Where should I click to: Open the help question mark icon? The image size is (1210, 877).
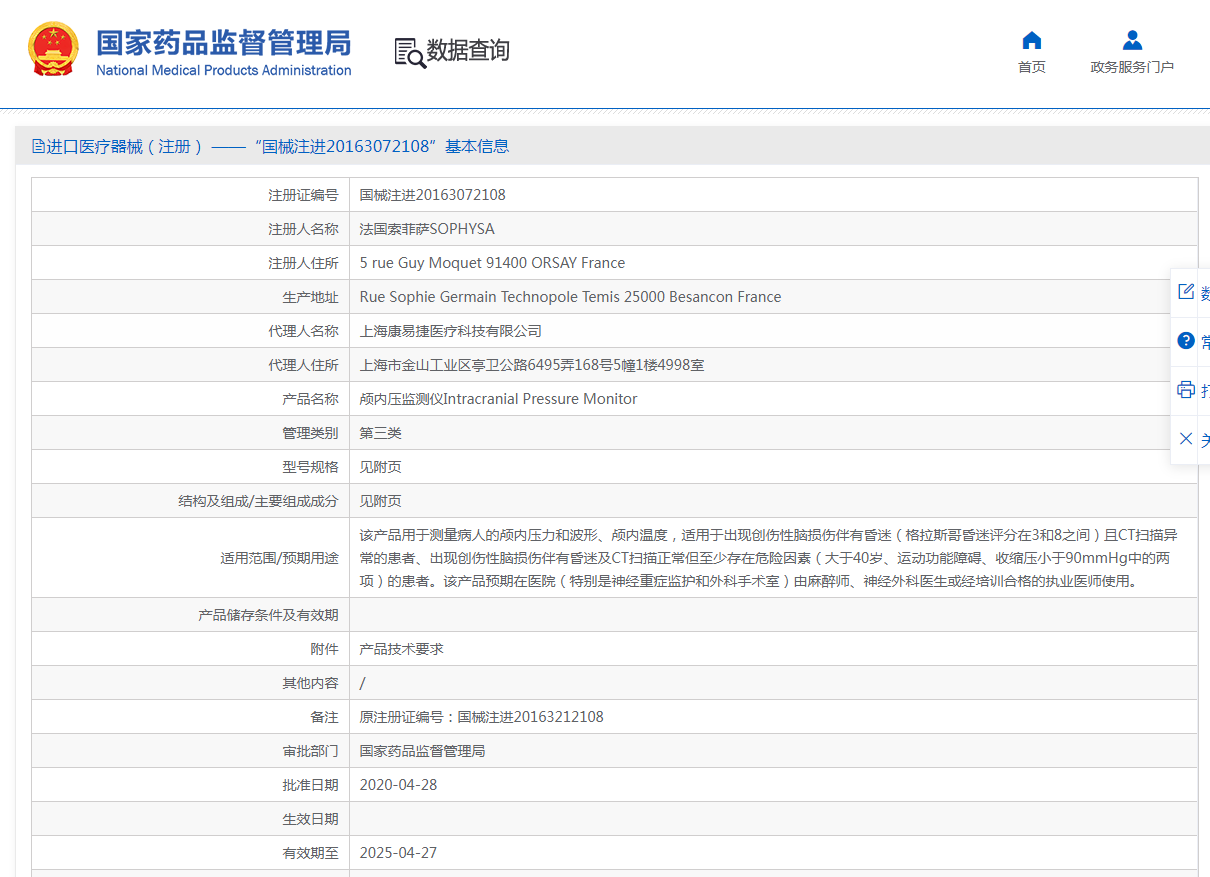(1186, 341)
